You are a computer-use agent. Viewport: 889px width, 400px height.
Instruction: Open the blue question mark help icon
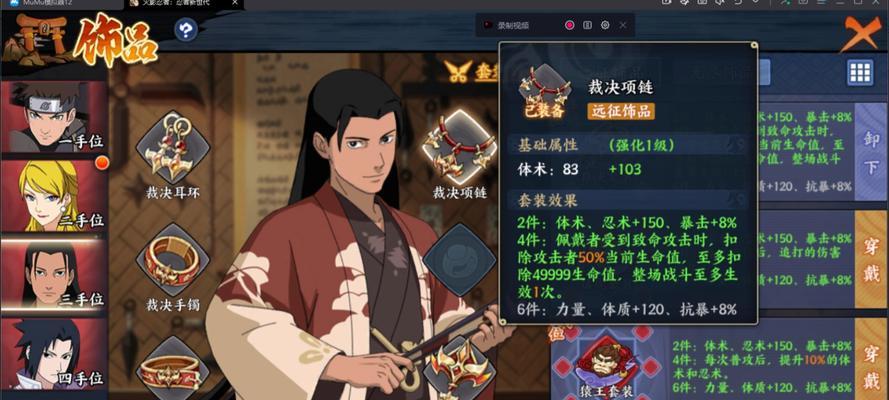tap(185, 29)
